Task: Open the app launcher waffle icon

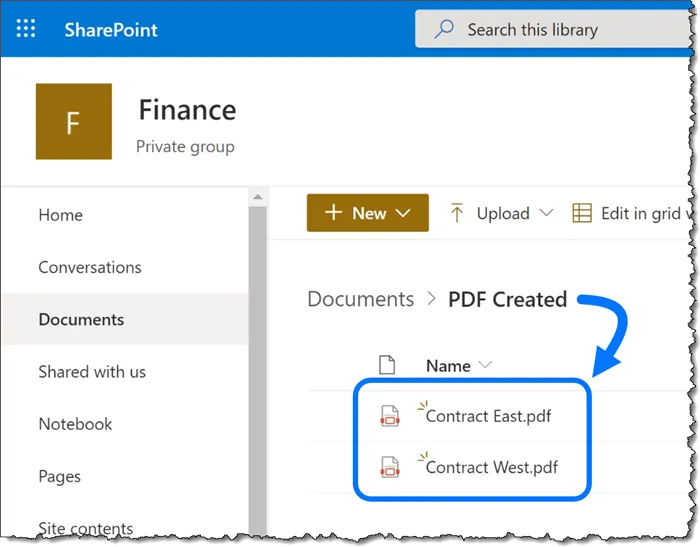Action: (26, 29)
